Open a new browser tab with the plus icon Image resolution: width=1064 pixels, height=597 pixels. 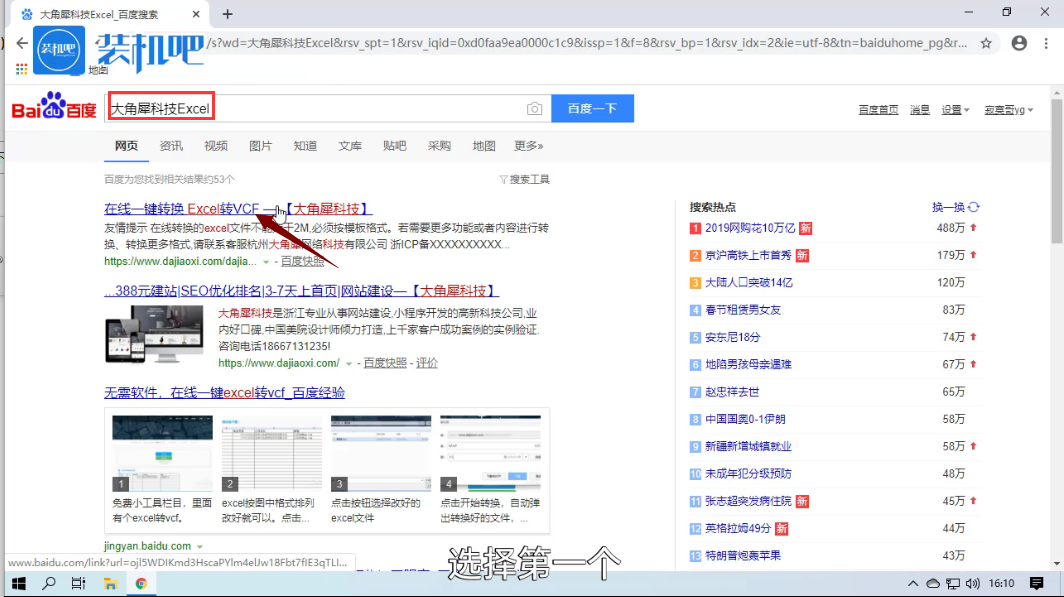tap(230, 14)
